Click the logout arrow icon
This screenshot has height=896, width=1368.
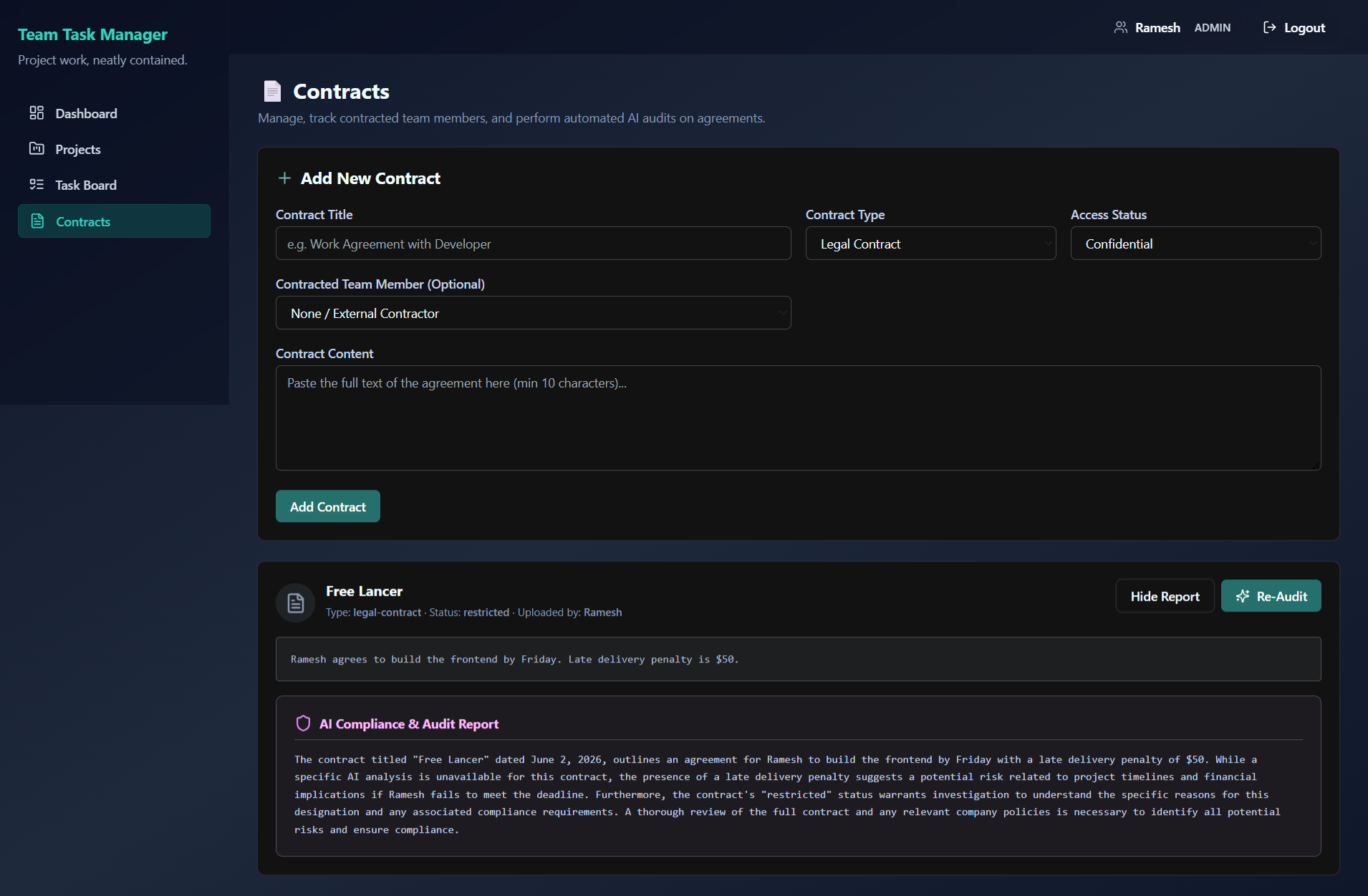tap(1269, 27)
